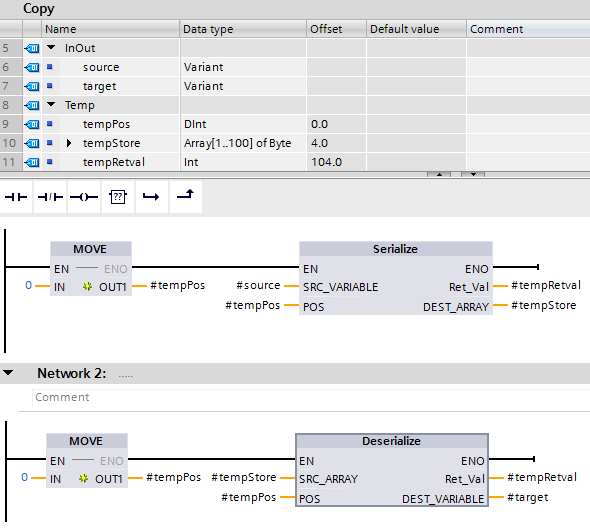The width and height of the screenshot is (590, 532).
Task: Select the tempRetval Int data type cell
Action: pyautogui.click(x=243, y=162)
